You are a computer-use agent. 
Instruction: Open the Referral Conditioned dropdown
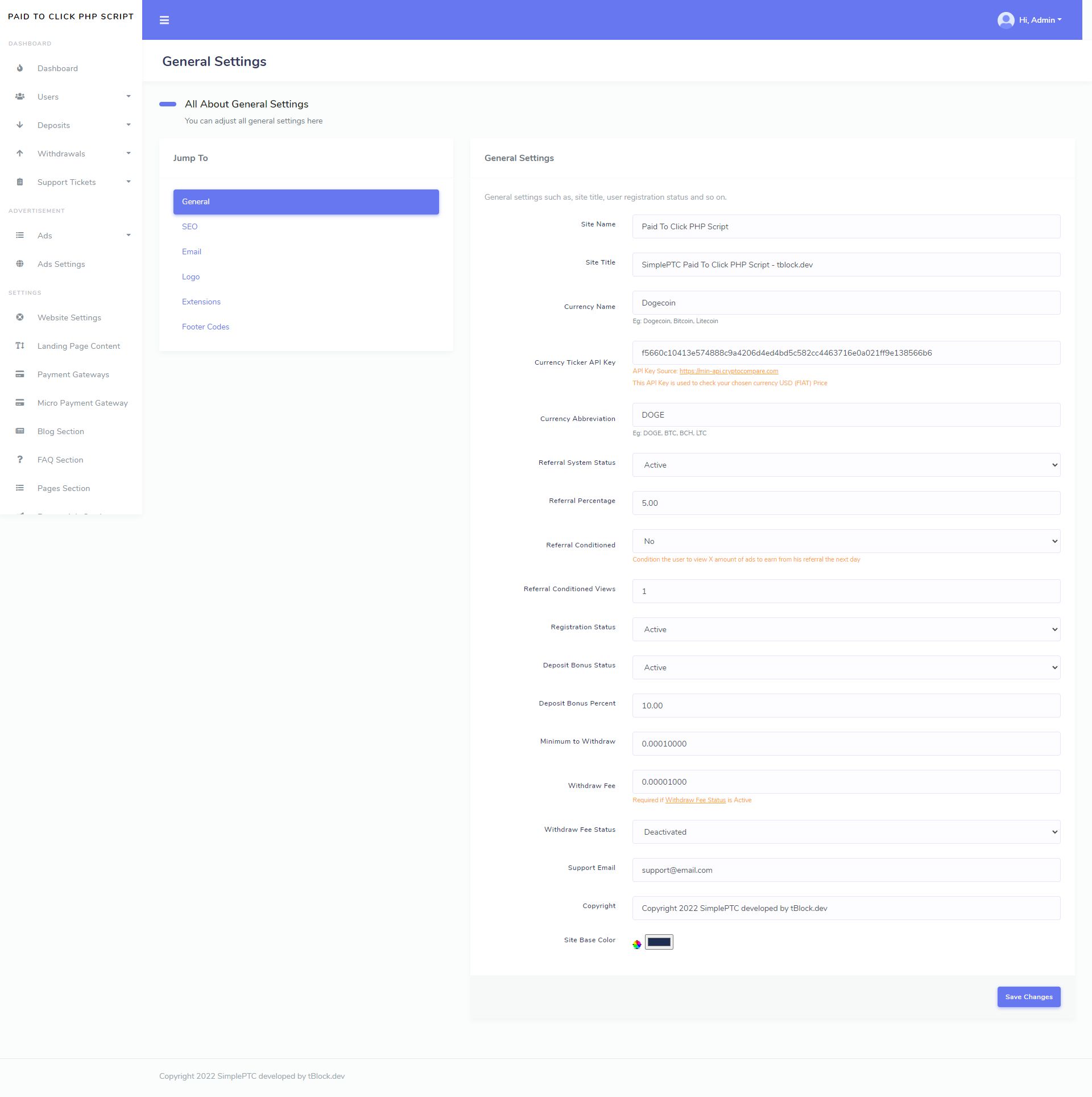[846, 541]
